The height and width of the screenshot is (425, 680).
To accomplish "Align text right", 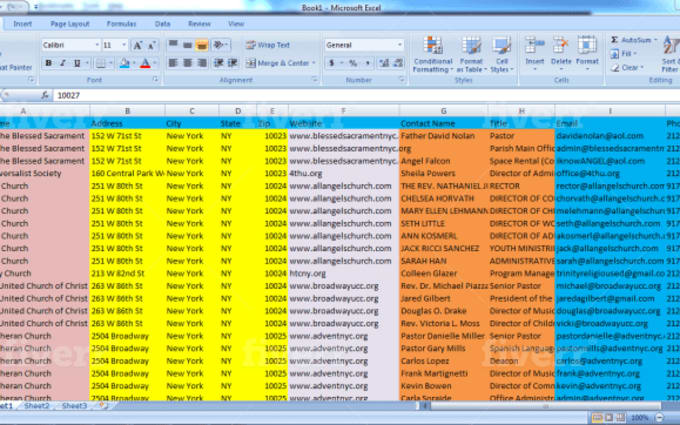I will pyautogui.click(x=202, y=63).
